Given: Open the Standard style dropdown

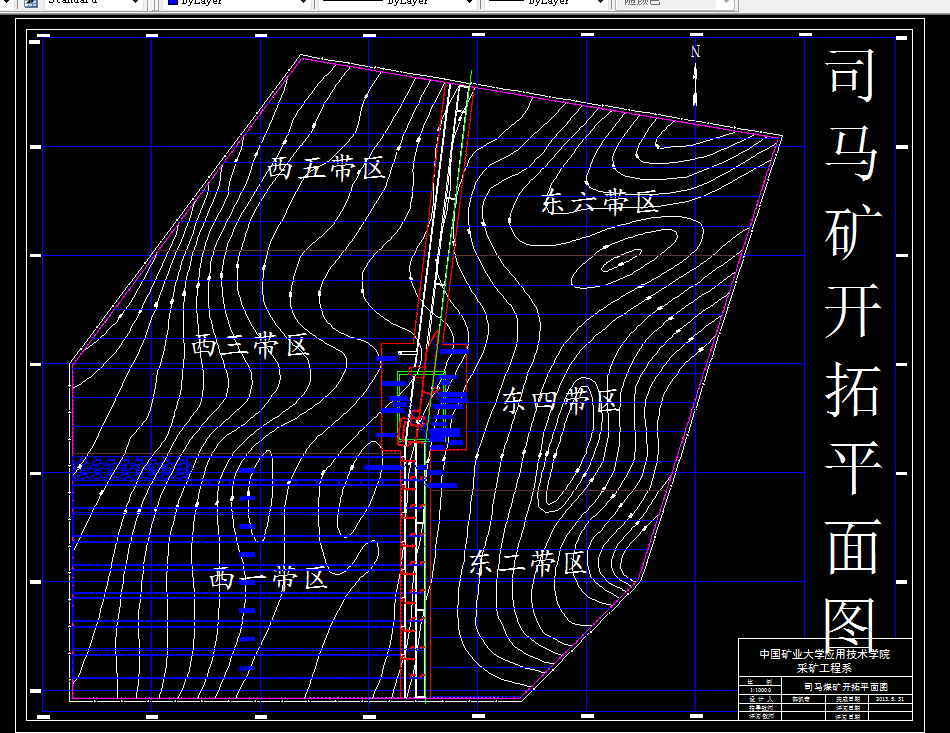Looking at the screenshot, I should [93, 3].
